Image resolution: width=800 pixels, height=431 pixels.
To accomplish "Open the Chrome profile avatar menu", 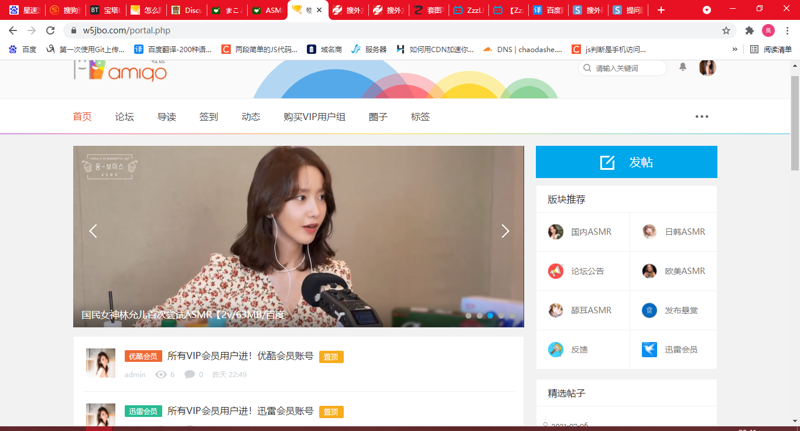I will (x=768, y=31).
